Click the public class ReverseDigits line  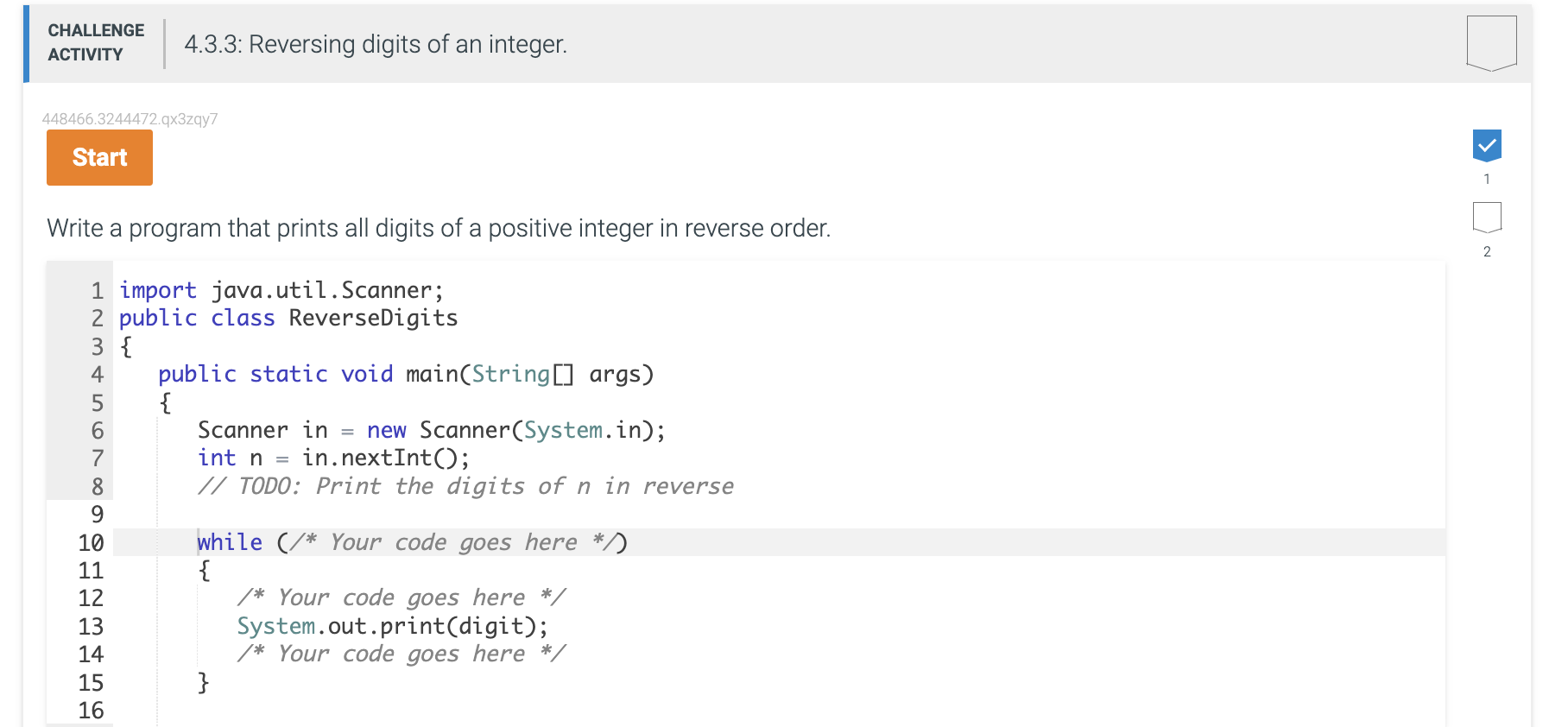pos(288,318)
